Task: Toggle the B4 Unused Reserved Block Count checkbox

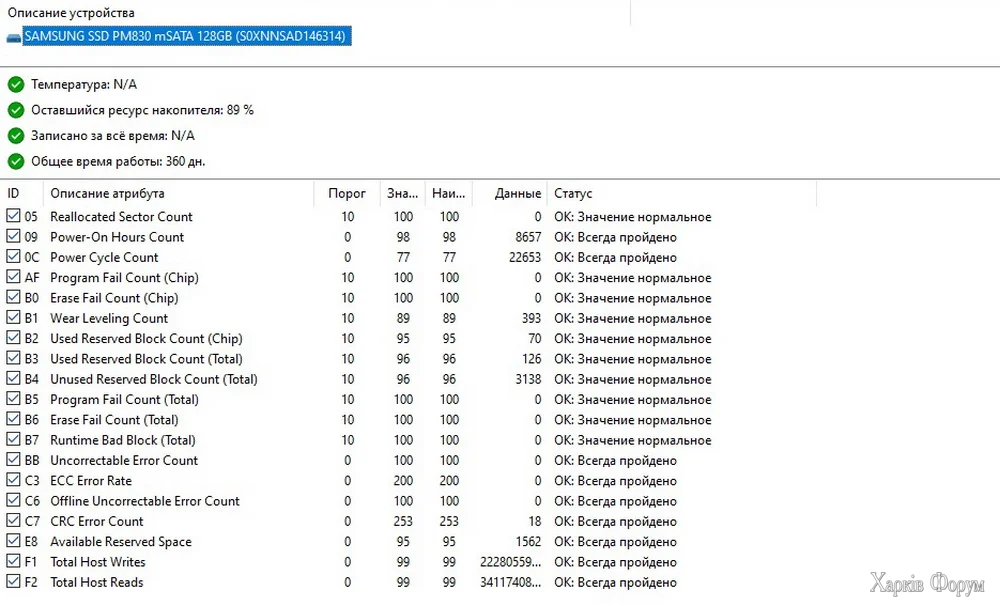Action: (13, 378)
